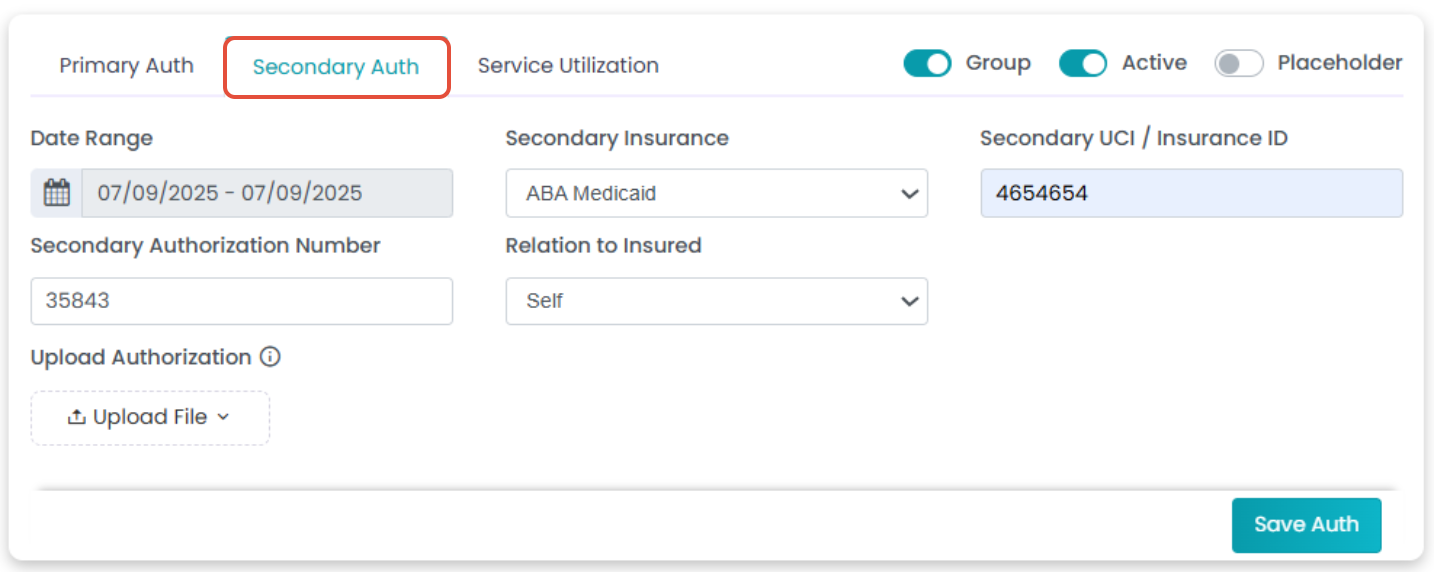Click the info icon next to Upload Authorization
Screen dimensions: 1434x572
click(270, 357)
